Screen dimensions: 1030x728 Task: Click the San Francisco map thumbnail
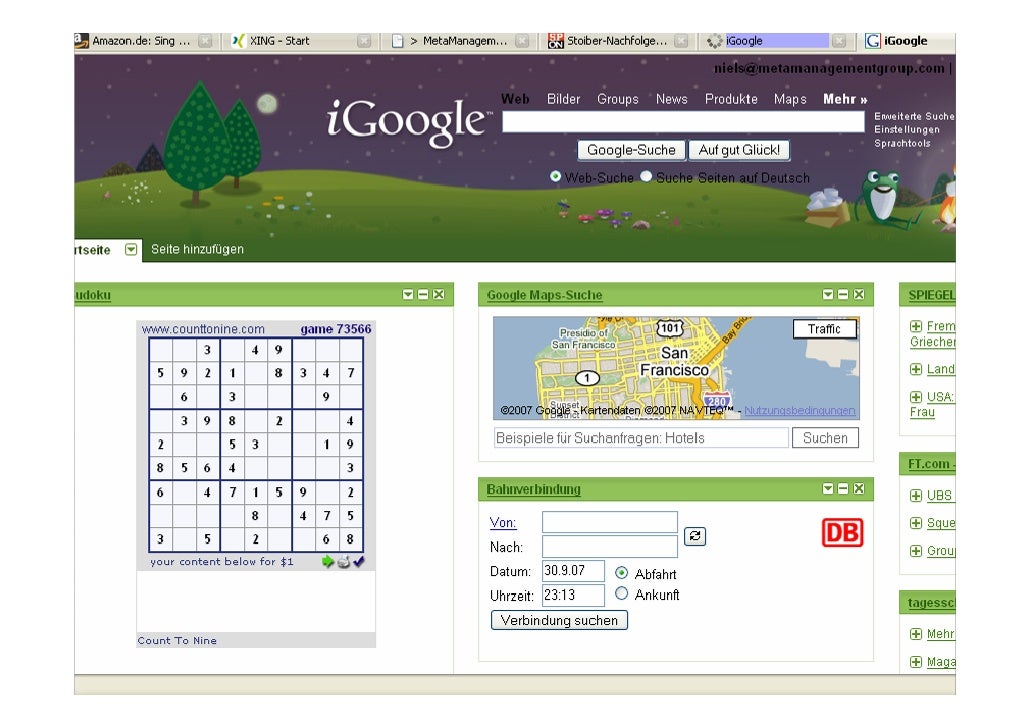(x=676, y=368)
